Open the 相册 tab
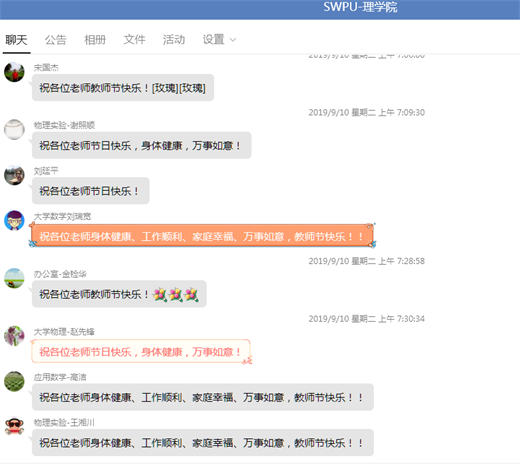The image size is (520, 469). (x=95, y=40)
